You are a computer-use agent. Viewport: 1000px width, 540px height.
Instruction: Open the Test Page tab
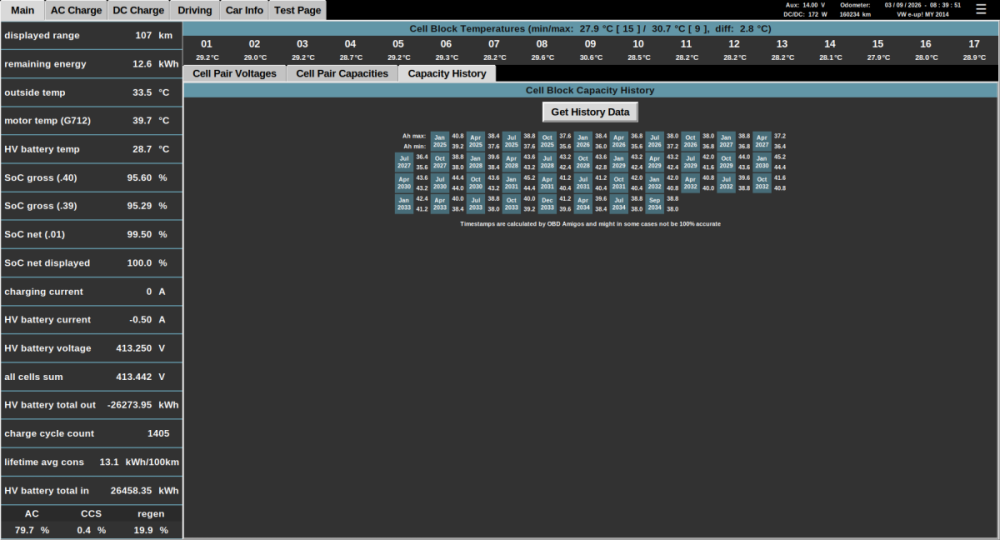297,10
